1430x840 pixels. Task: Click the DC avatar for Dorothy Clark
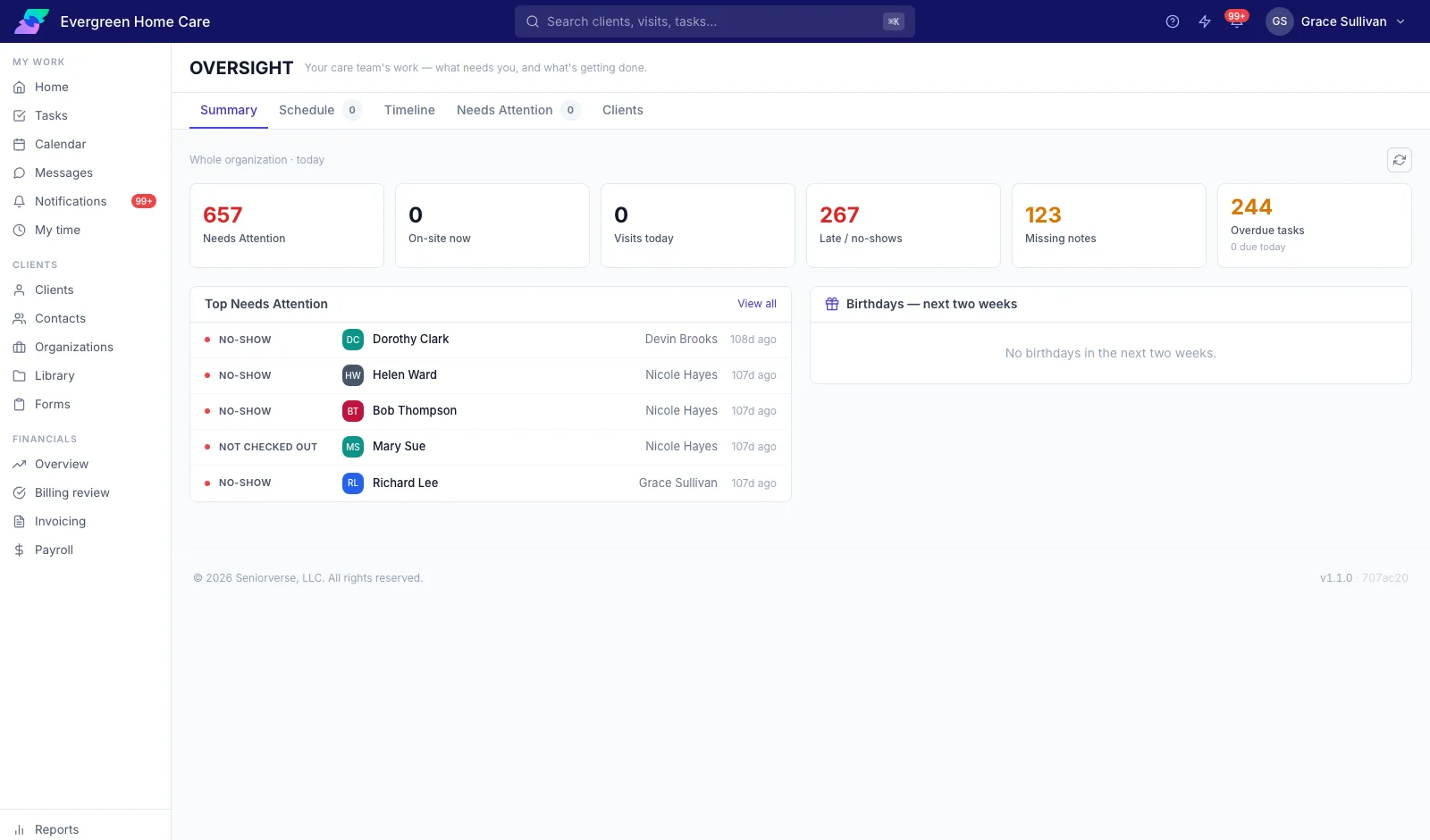[353, 340]
